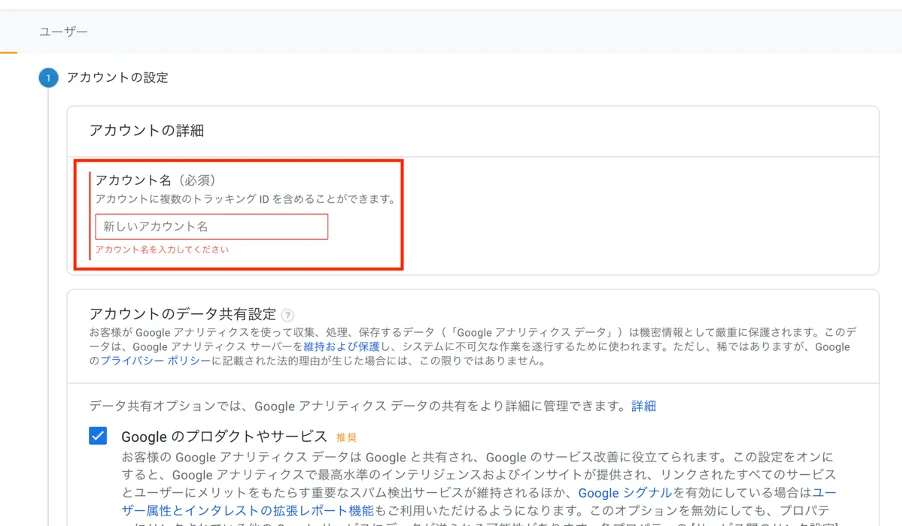Image resolution: width=902 pixels, height=526 pixels.
Task: Click the アカウント名（必須）field label
Action: click(155, 180)
